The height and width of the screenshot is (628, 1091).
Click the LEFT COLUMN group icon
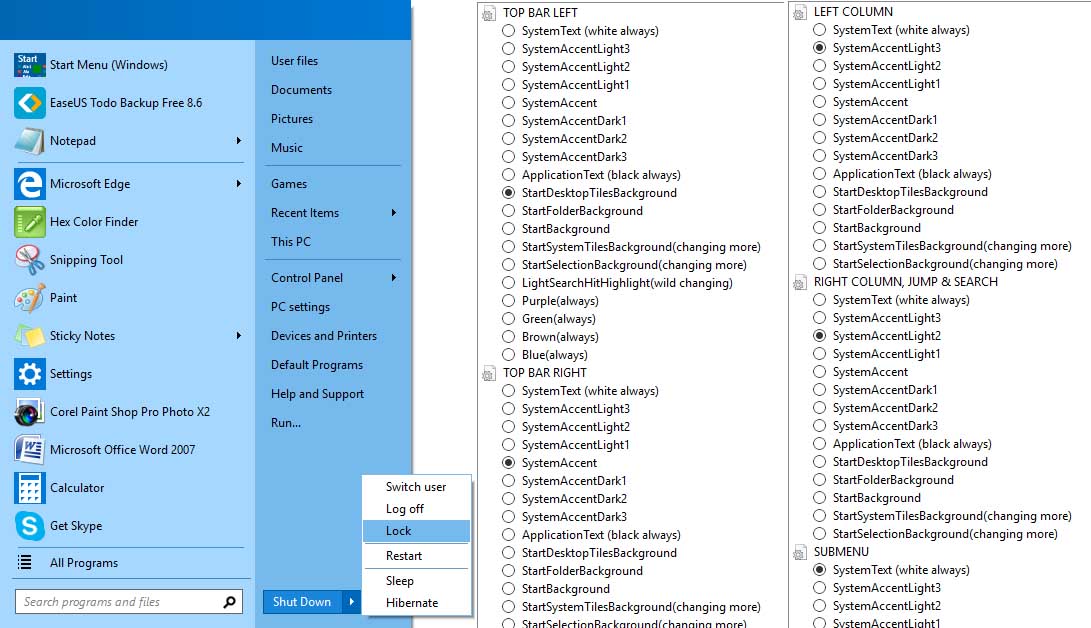pos(799,13)
